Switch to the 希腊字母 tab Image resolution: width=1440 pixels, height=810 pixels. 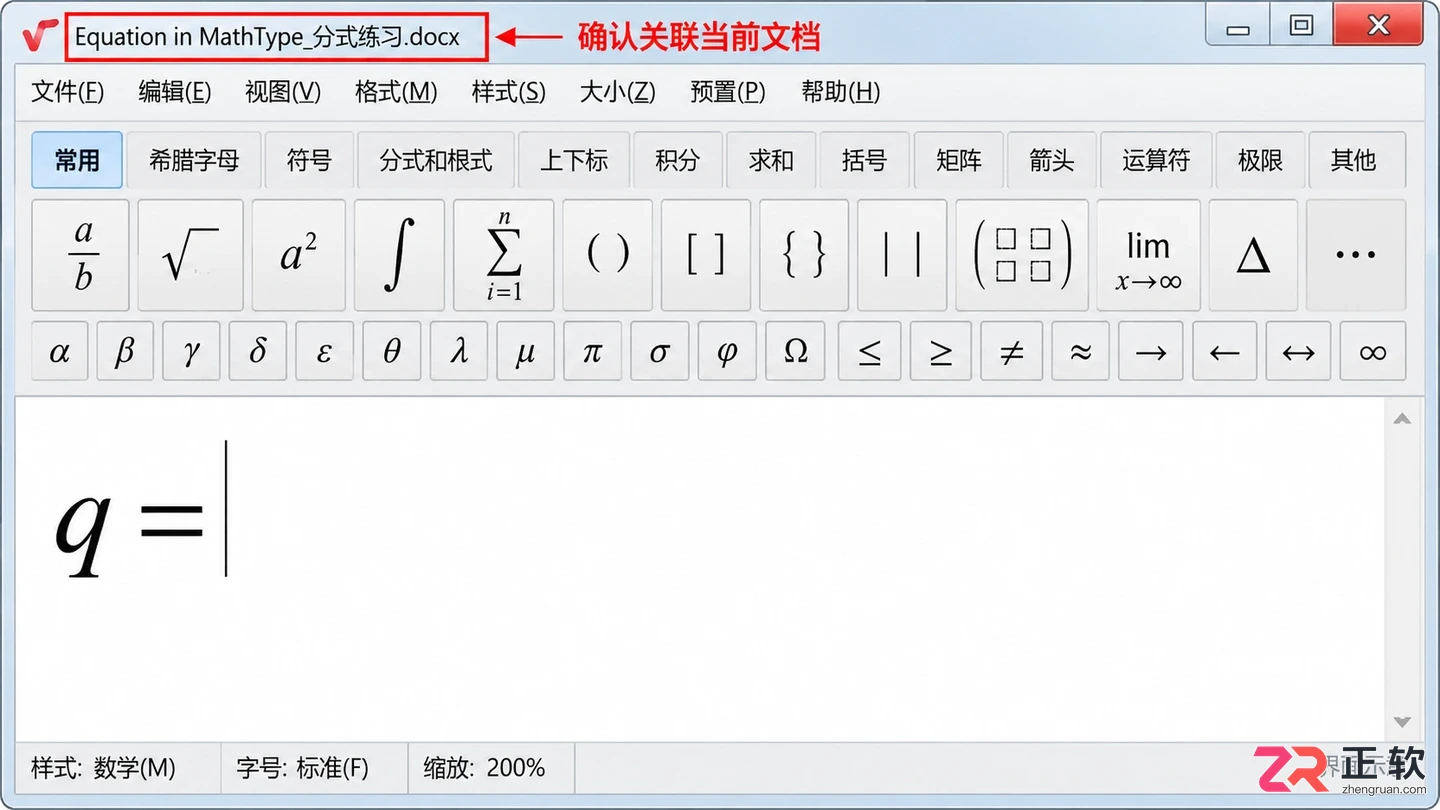[194, 160]
